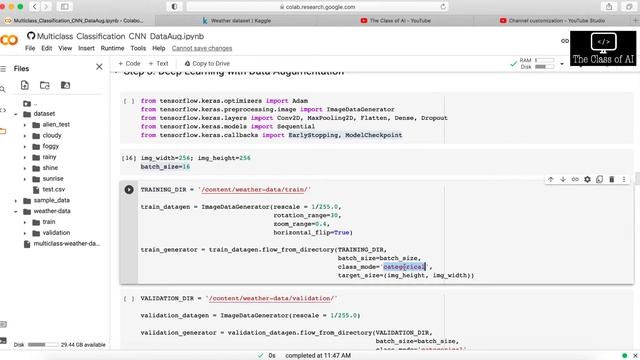Go forward in browser history

[46, 7]
